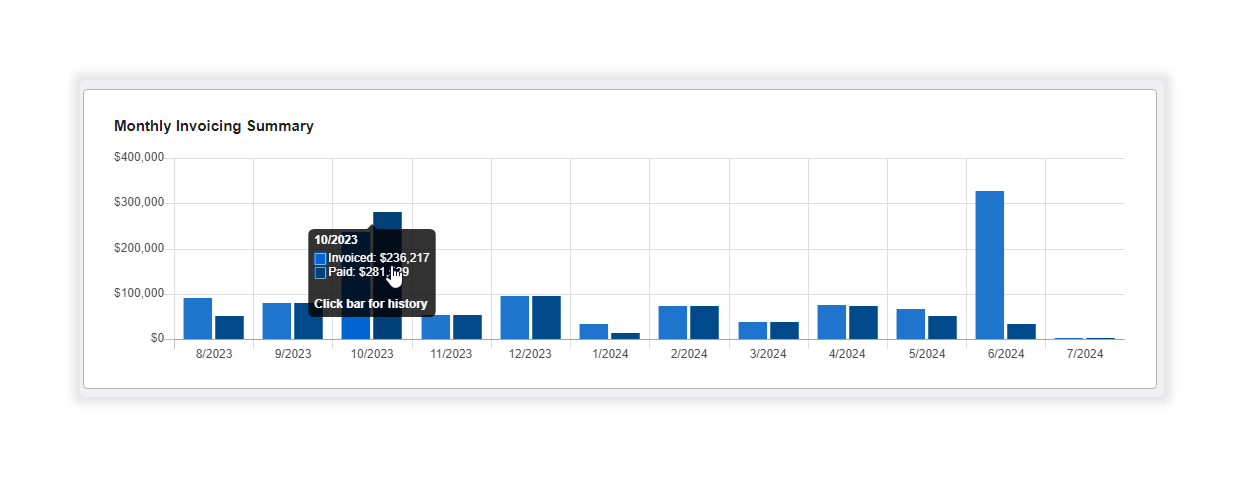Click the Invoiced color swatch in tooltip

pyautogui.click(x=320, y=259)
